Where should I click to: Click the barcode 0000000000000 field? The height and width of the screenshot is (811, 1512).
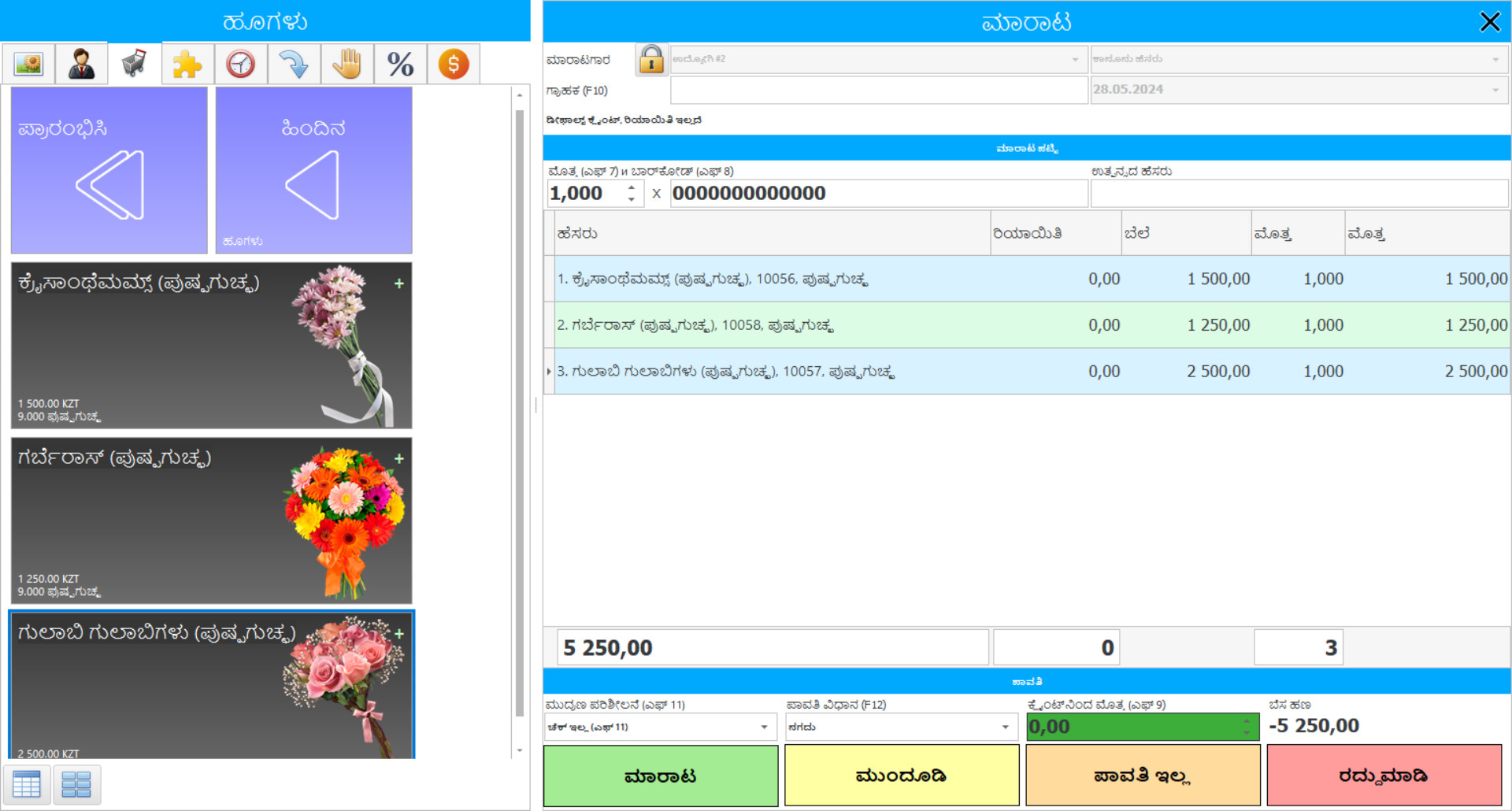(x=879, y=193)
